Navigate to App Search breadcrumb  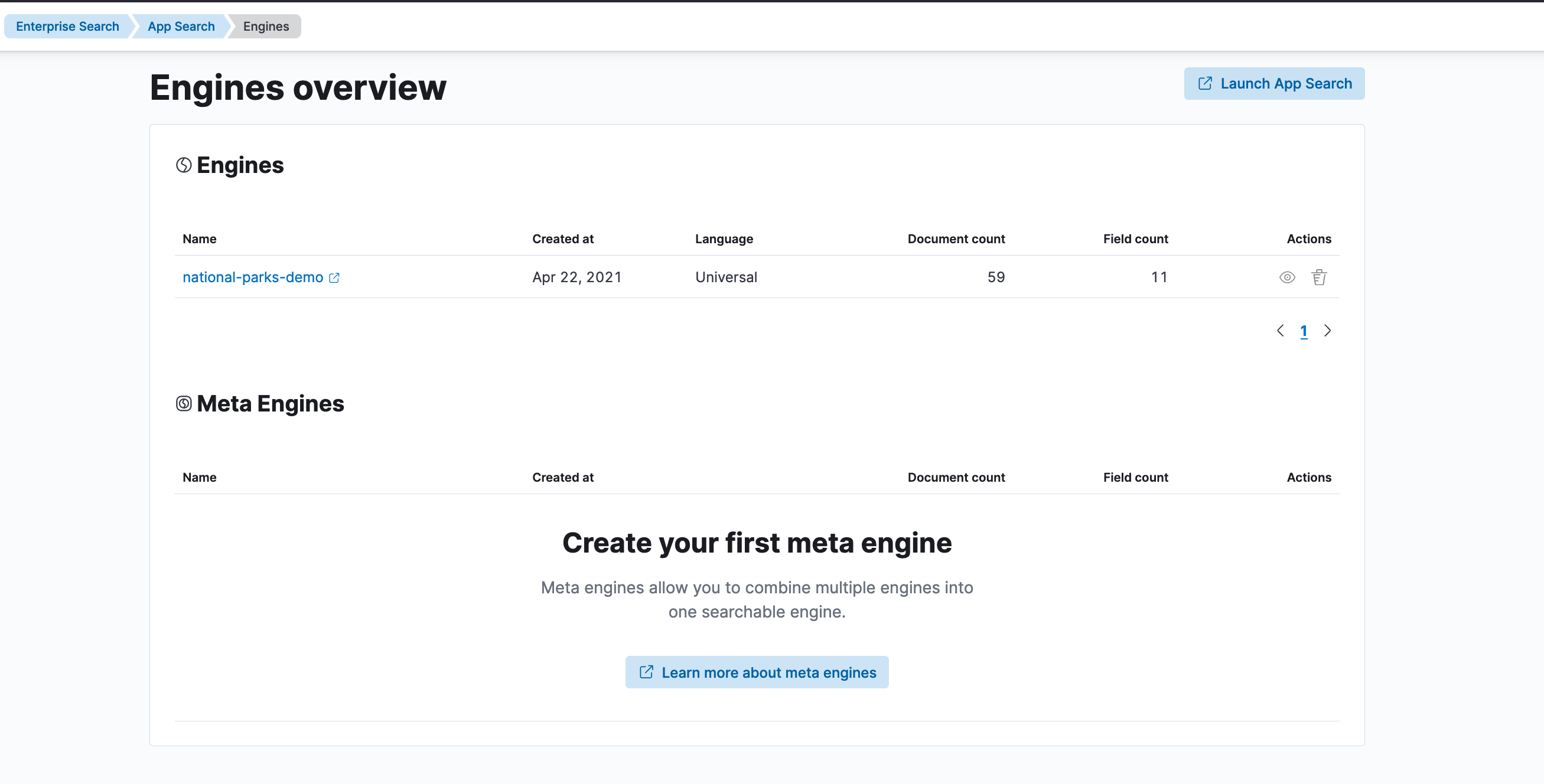(x=181, y=27)
